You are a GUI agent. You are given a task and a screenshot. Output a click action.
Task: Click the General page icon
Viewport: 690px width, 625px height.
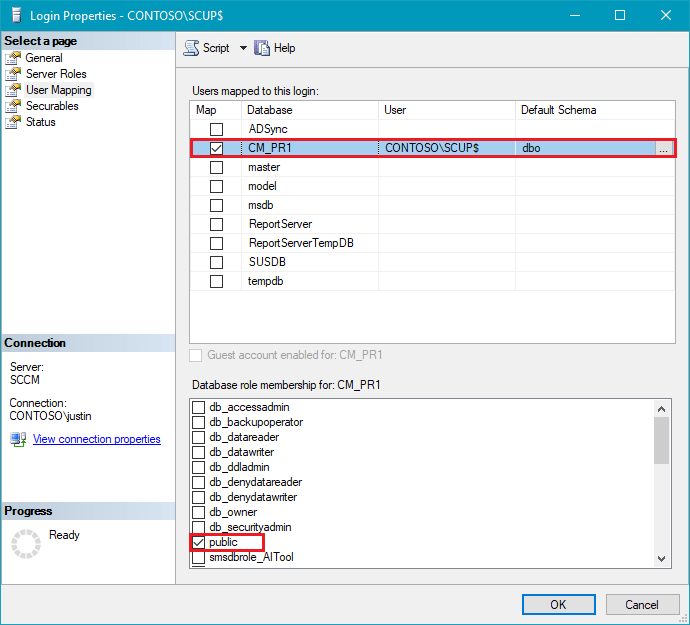[x=13, y=58]
